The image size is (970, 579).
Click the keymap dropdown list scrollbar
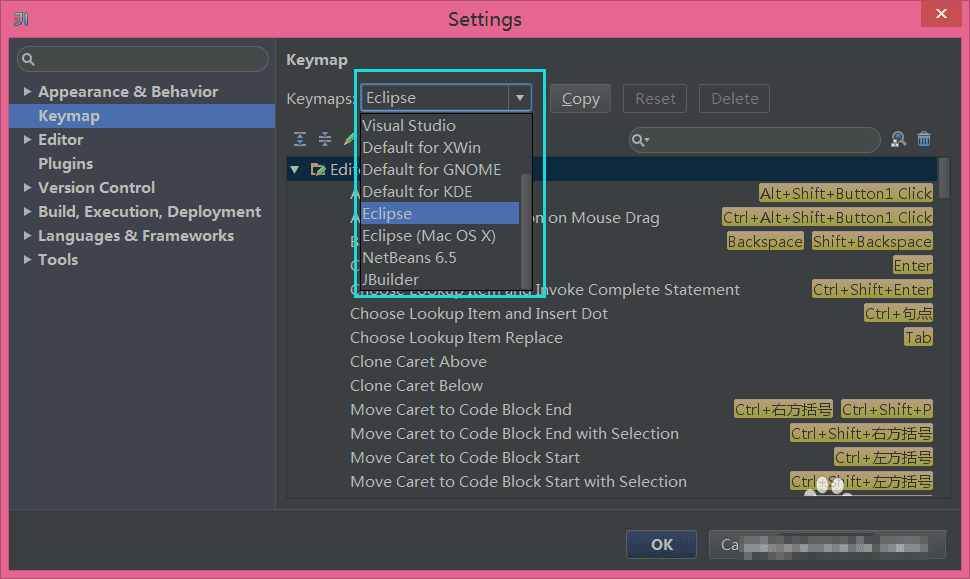[x=526, y=230]
